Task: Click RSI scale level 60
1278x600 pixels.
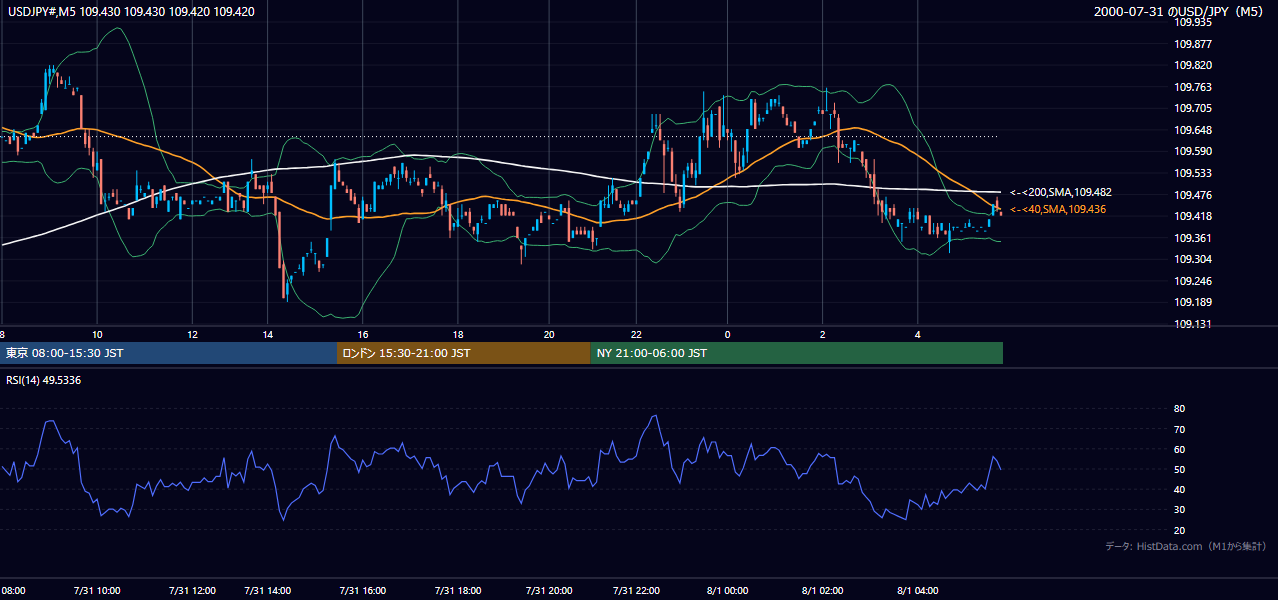Action: [x=1179, y=449]
